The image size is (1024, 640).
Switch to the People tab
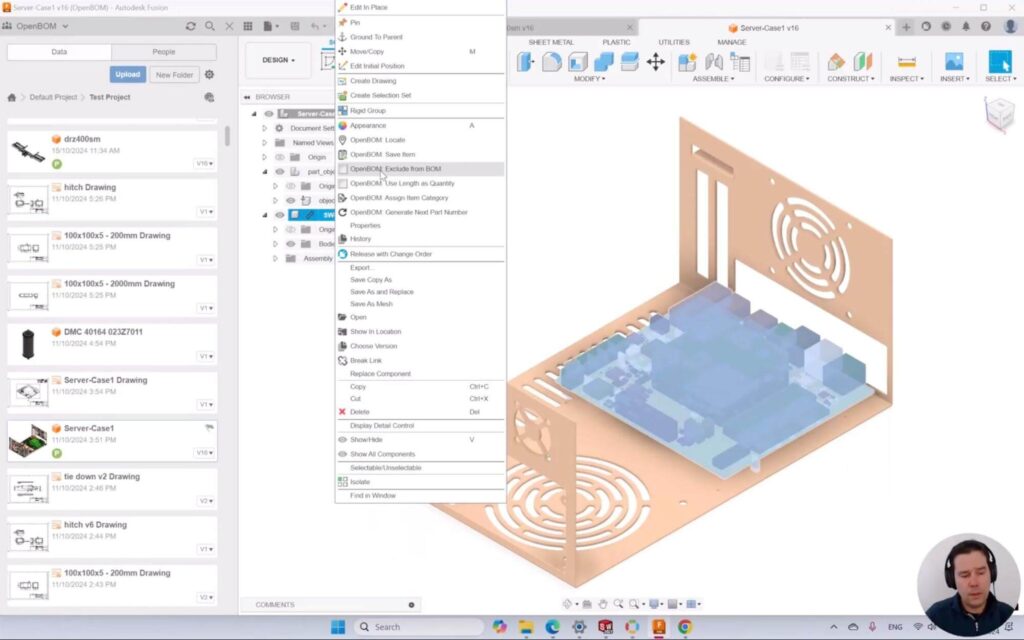click(163, 52)
